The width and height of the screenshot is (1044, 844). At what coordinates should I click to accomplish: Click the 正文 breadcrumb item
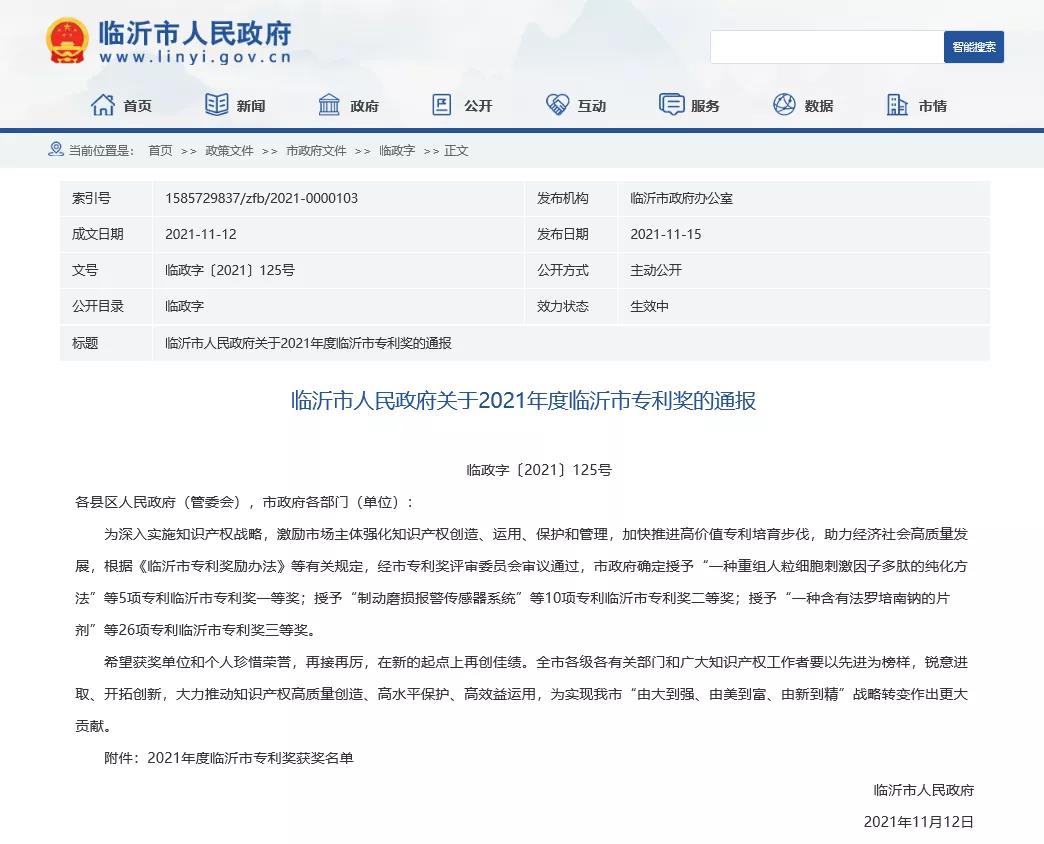pyautogui.click(x=456, y=150)
